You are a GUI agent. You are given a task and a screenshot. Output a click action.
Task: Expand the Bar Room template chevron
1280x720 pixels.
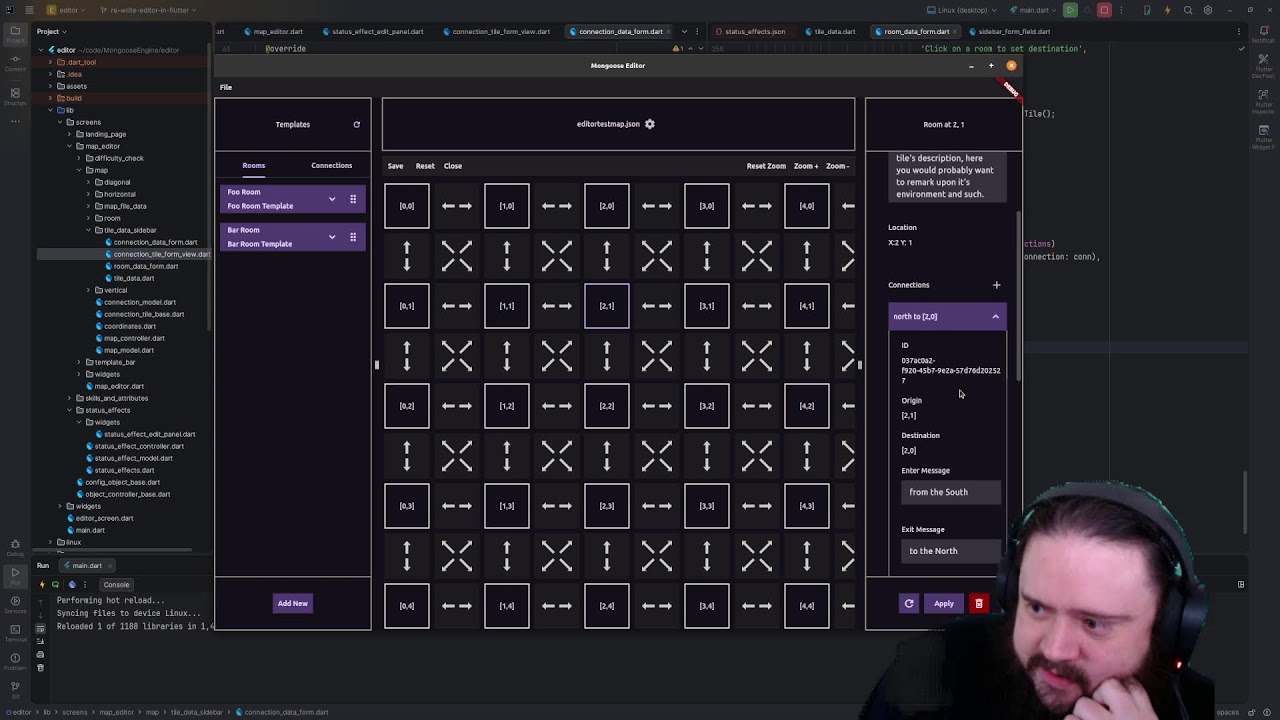coord(332,237)
